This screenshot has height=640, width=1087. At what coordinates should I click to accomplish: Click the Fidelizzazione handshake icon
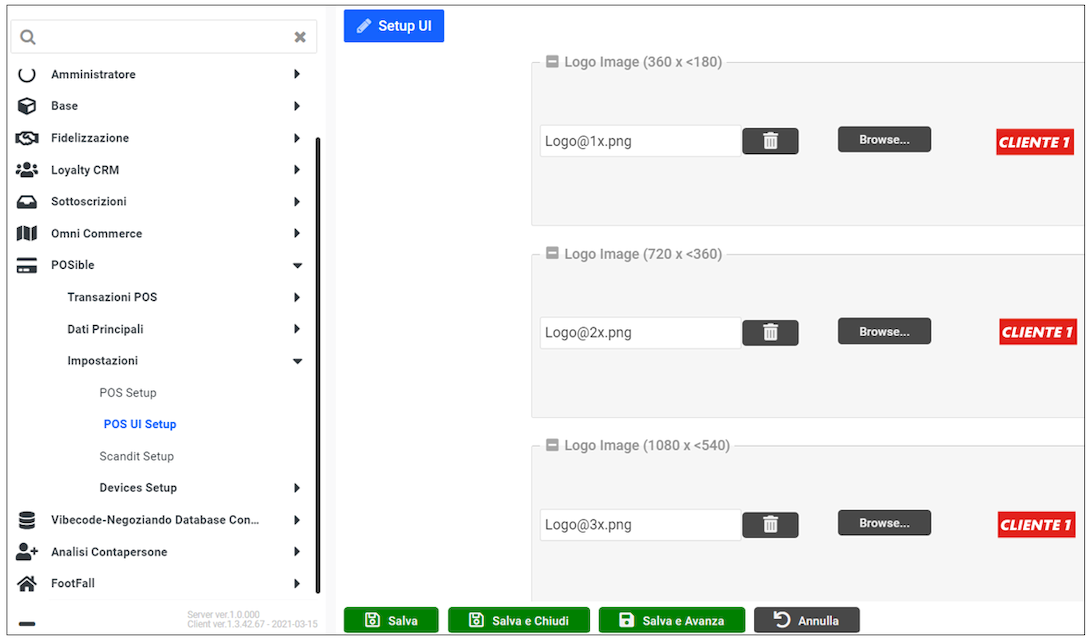pos(27,138)
